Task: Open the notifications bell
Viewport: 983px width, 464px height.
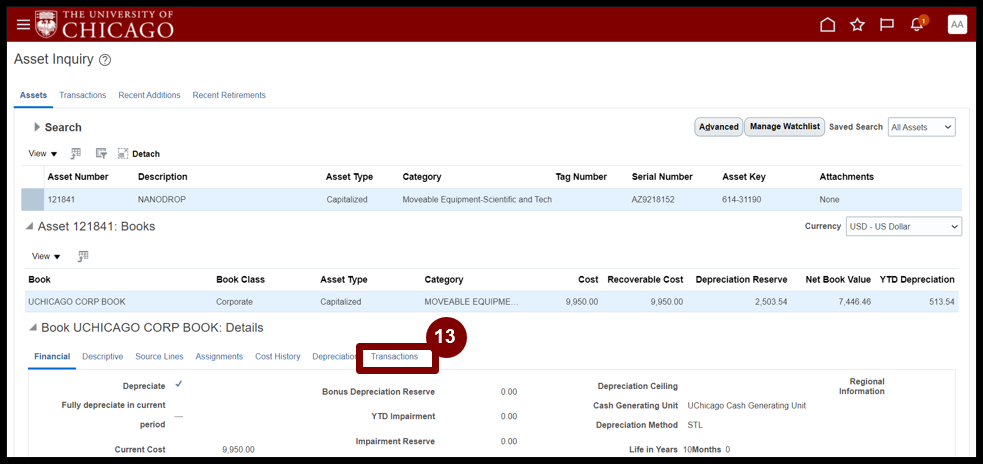Action: point(917,24)
